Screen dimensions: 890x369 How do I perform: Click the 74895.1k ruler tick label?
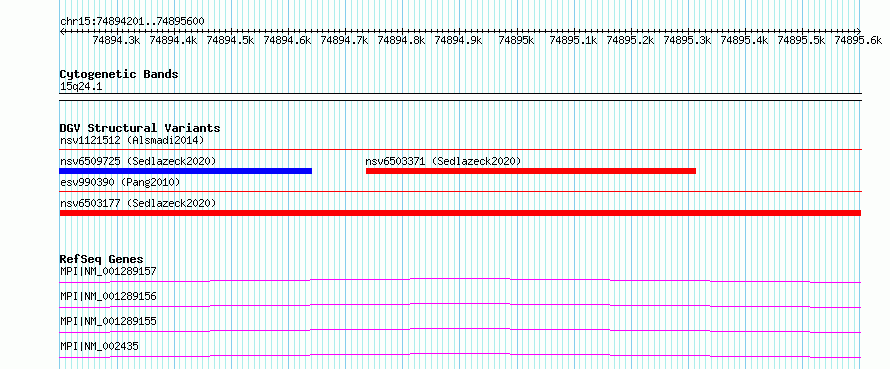coord(574,40)
